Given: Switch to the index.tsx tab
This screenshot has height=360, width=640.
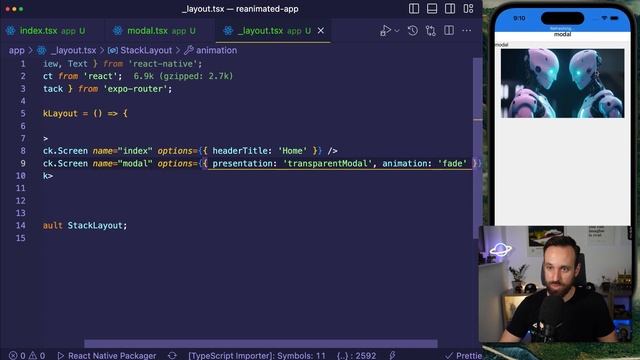Looking at the screenshot, I should pos(52,31).
